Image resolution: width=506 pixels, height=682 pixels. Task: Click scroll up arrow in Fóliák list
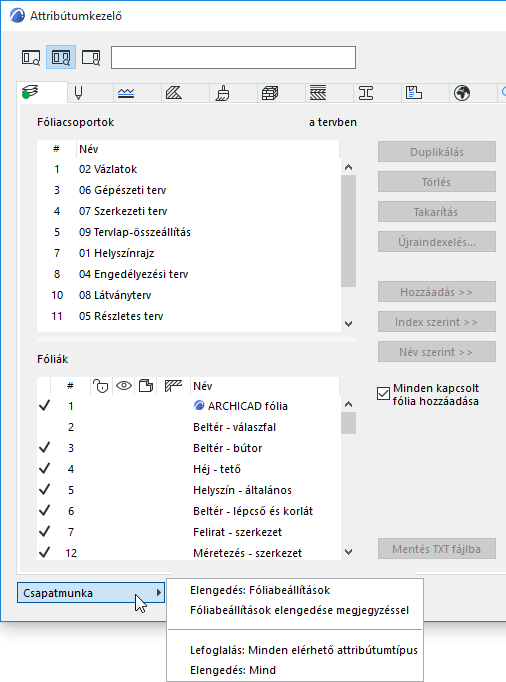[349, 404]
